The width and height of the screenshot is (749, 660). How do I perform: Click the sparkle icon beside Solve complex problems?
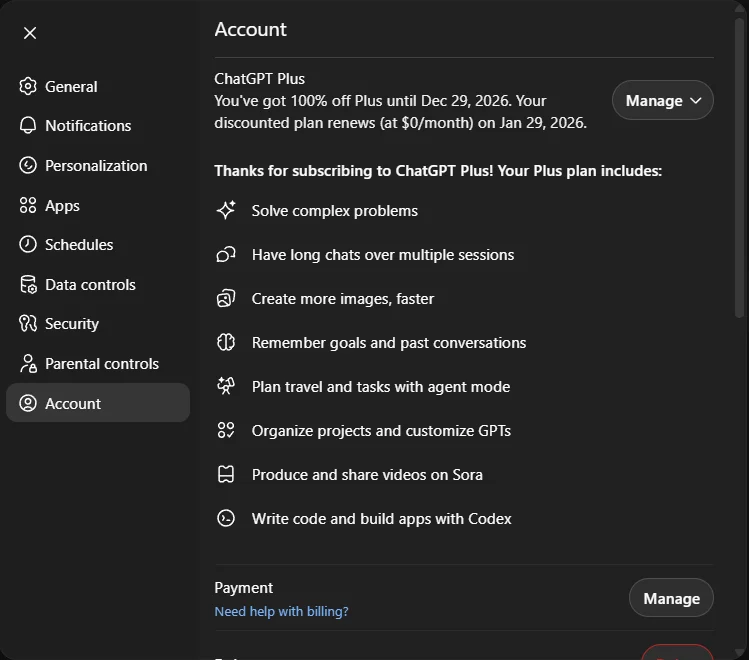coord(226,210)
